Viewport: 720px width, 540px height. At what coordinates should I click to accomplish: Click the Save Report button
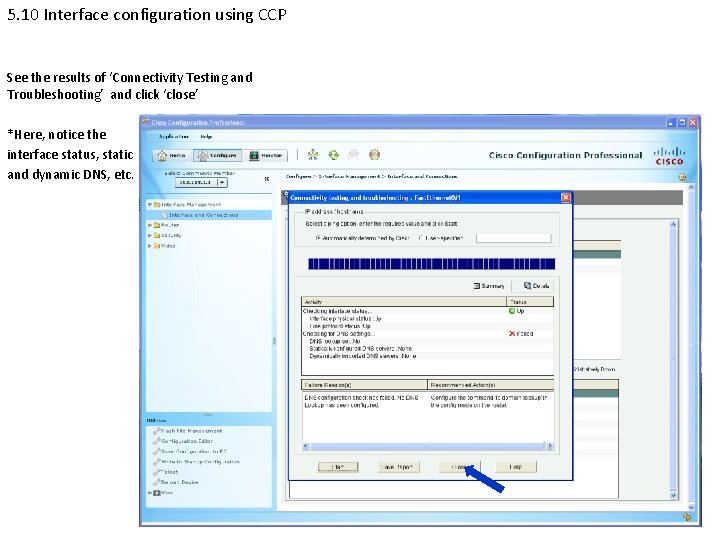tap(399, 467)
